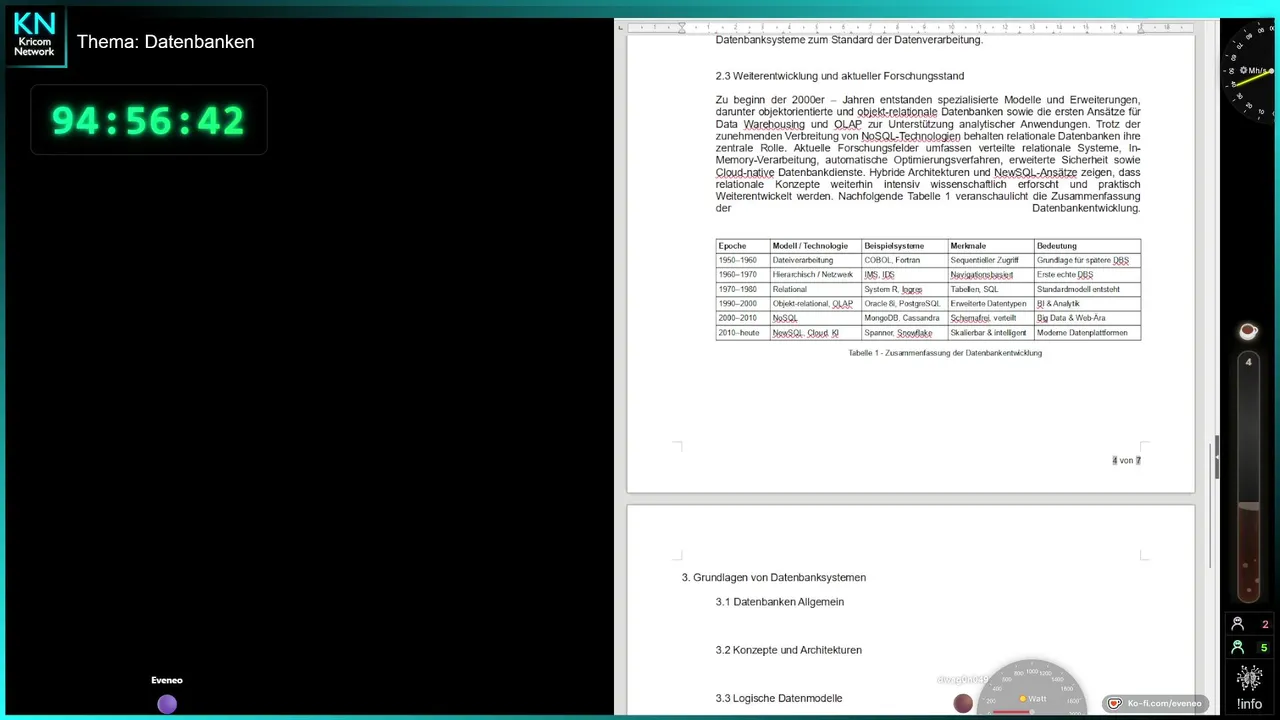Click the Watt gauge dial
The height and width of the screenshot is (720, 1280).
[x=1033, y=688]
